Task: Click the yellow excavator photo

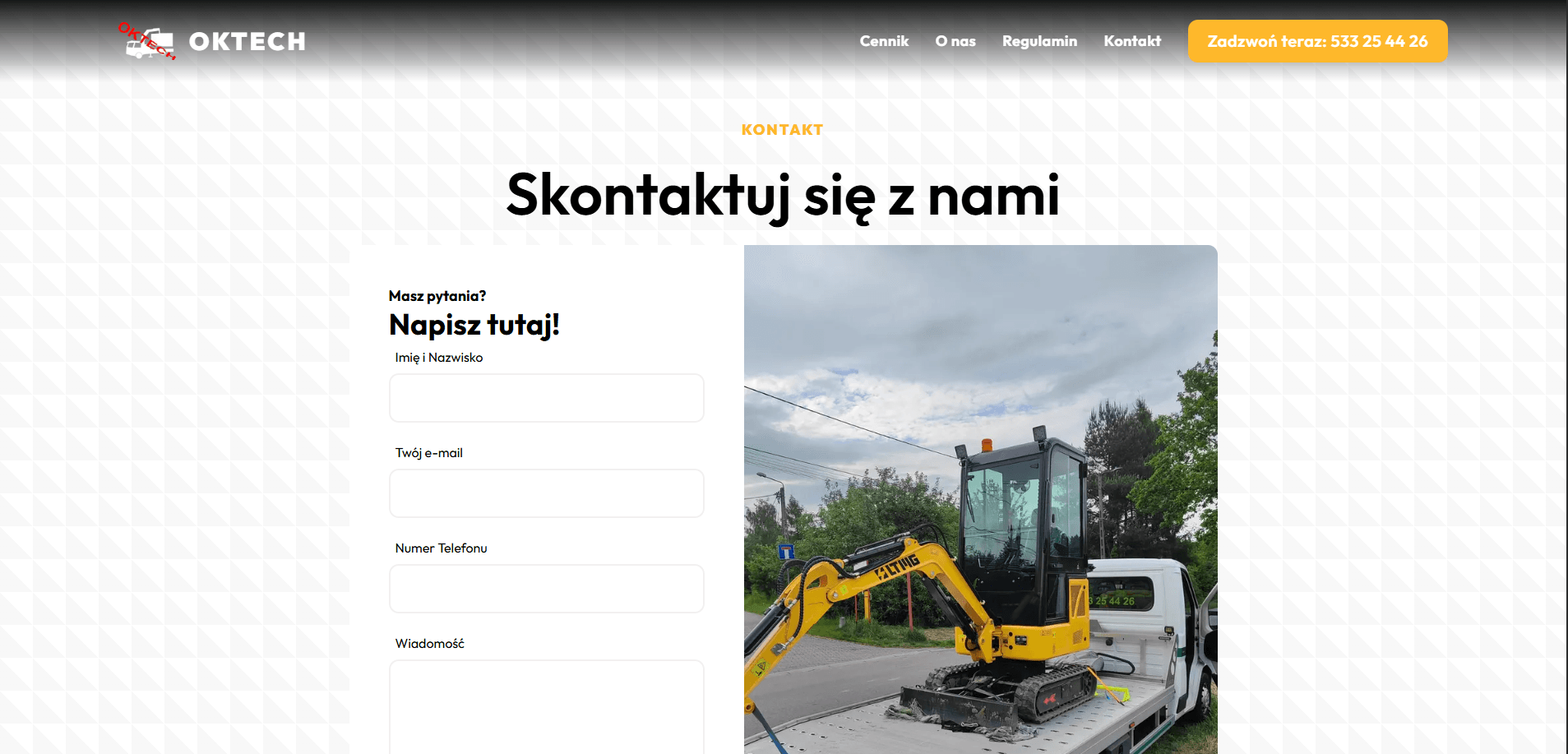Action: click(980, 499)
